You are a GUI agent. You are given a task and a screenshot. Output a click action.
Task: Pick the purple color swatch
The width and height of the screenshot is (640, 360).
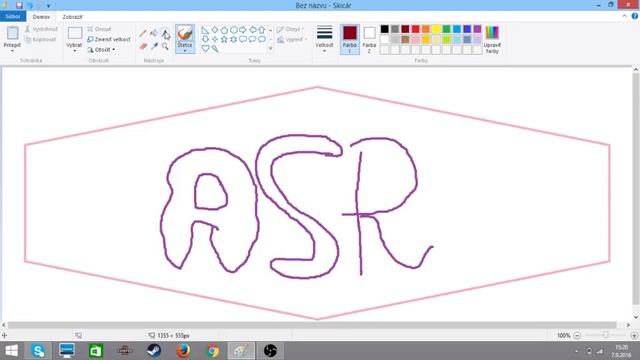(477, 29)
